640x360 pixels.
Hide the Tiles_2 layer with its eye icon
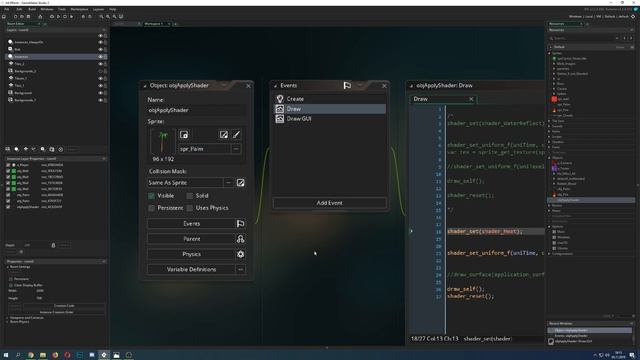(x=100, y=64)
